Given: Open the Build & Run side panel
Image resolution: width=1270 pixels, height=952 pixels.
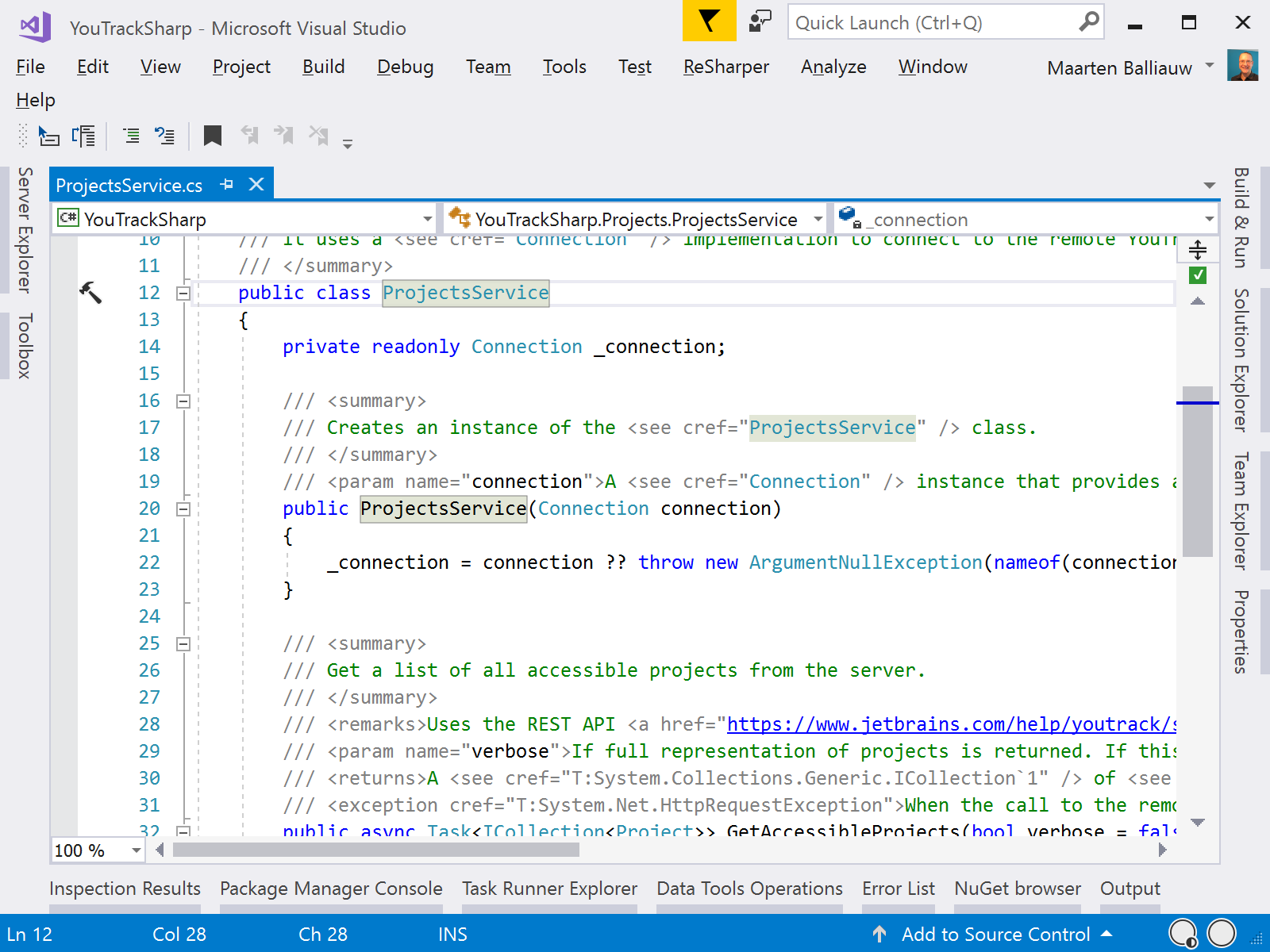Looking at the screenshot, I should [x=1241, y=217].
